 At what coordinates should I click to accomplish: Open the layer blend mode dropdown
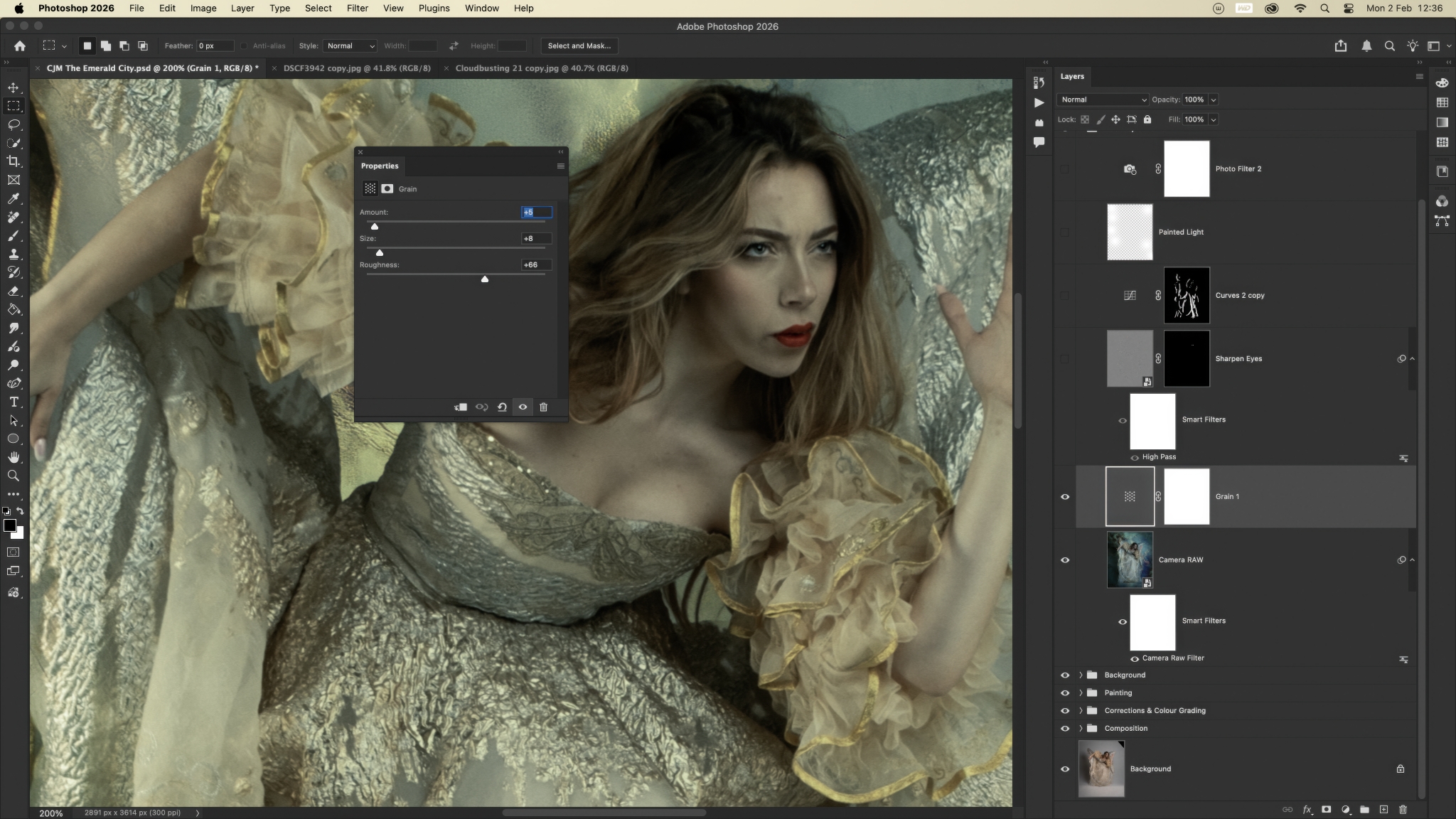coord(1102,100)
